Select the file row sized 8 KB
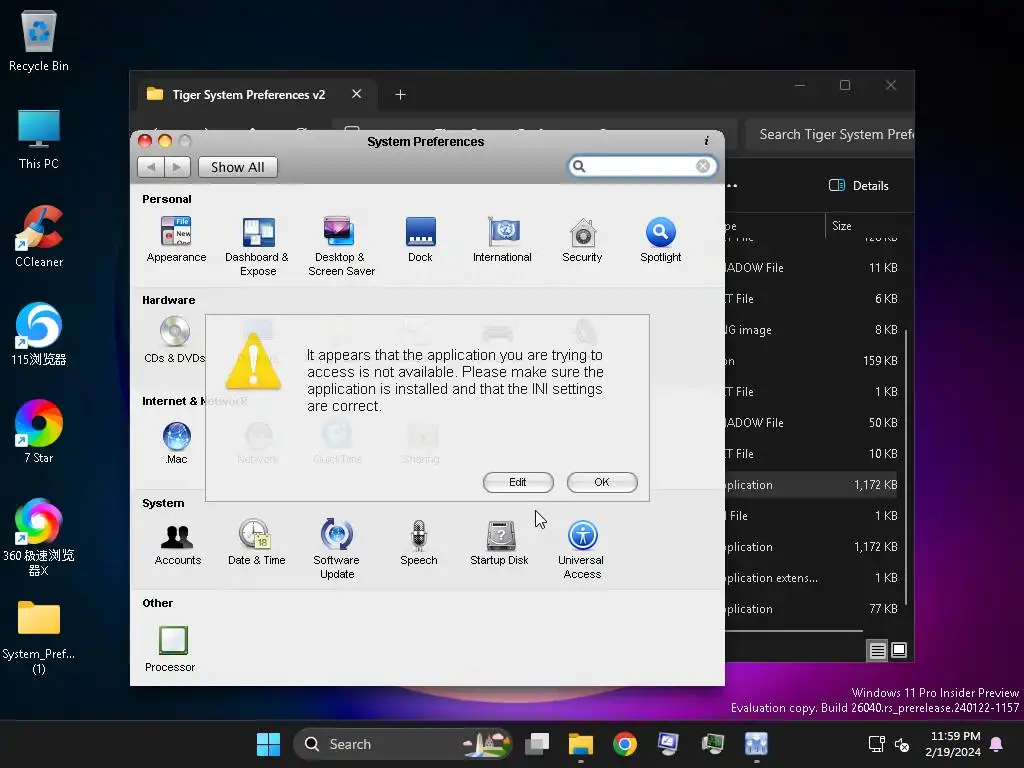The image size is (1024, 768). tap(810, 330)
